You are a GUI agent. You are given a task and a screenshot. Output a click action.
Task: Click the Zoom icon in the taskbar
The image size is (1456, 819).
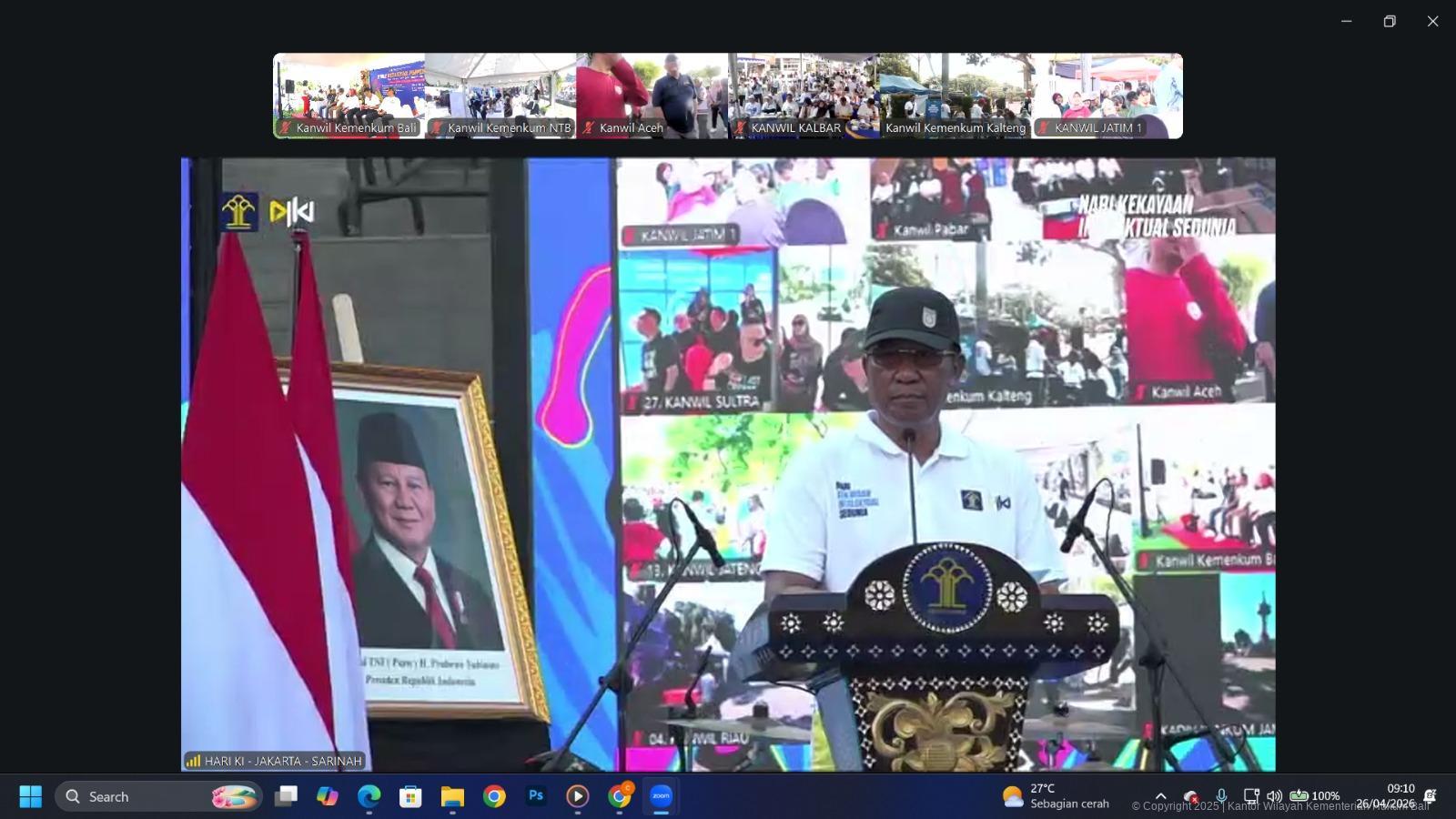click(x=661, y=796)
